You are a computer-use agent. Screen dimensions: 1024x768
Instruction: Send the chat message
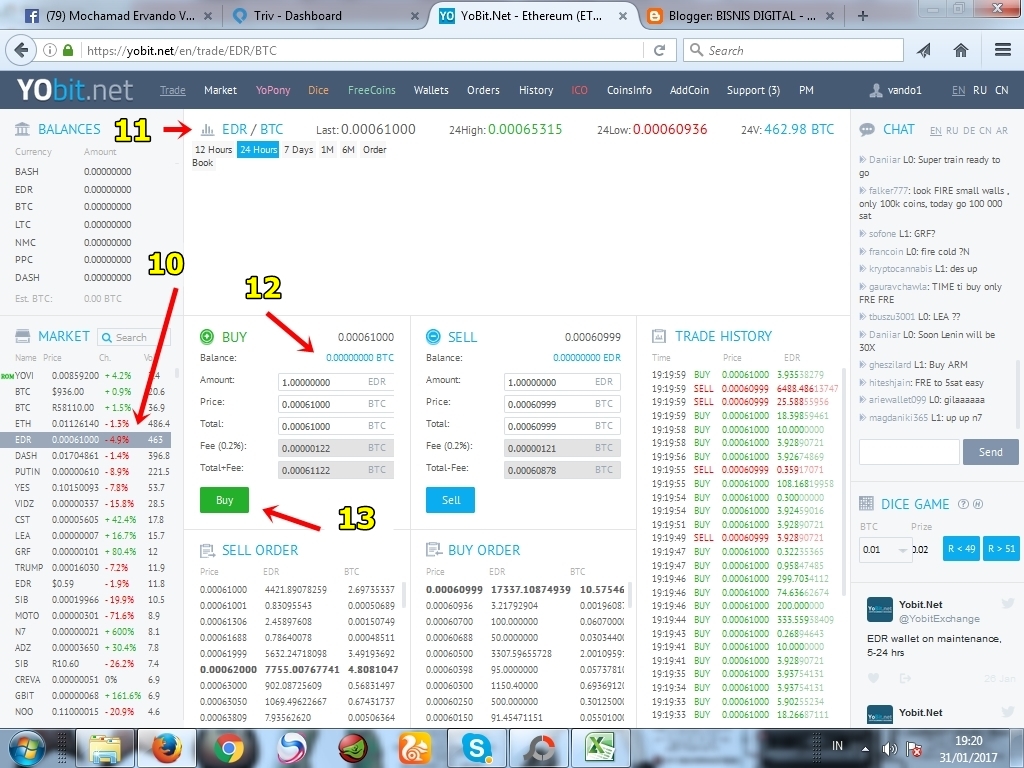pos(990,452)
